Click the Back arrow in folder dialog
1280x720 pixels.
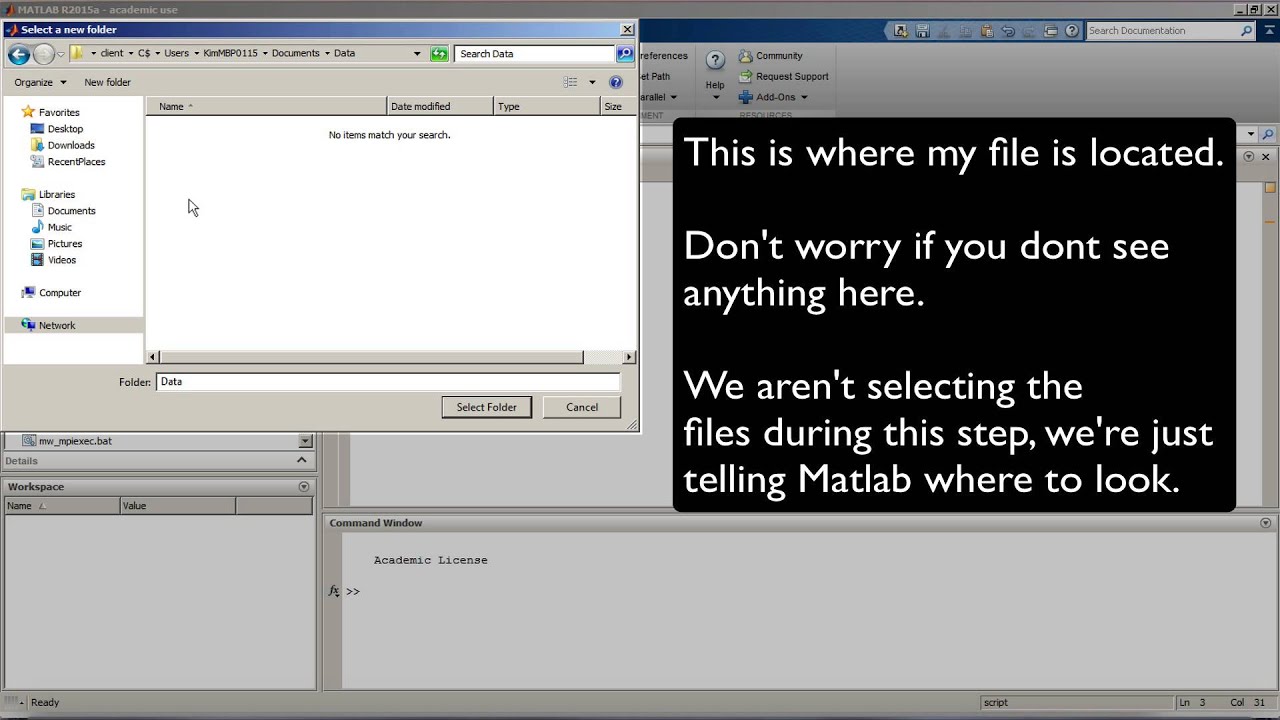pyautogui.click(x=18, y=54)
